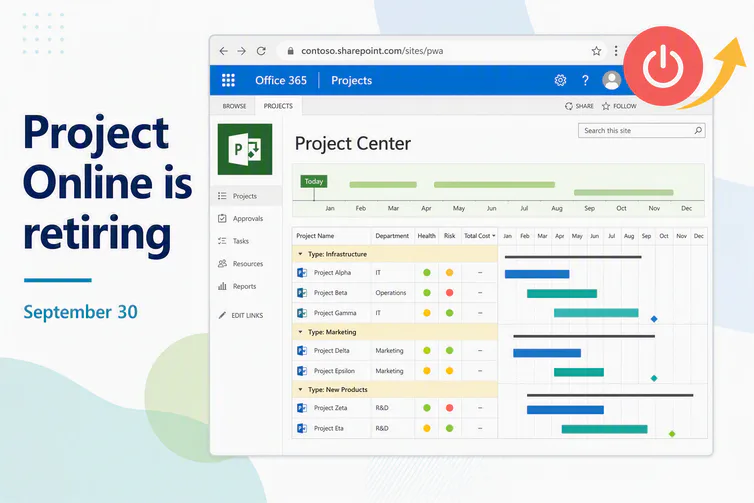Switch to the PROJECTS ribbon tab
This screenshot has width=754, height=503.
278,106
